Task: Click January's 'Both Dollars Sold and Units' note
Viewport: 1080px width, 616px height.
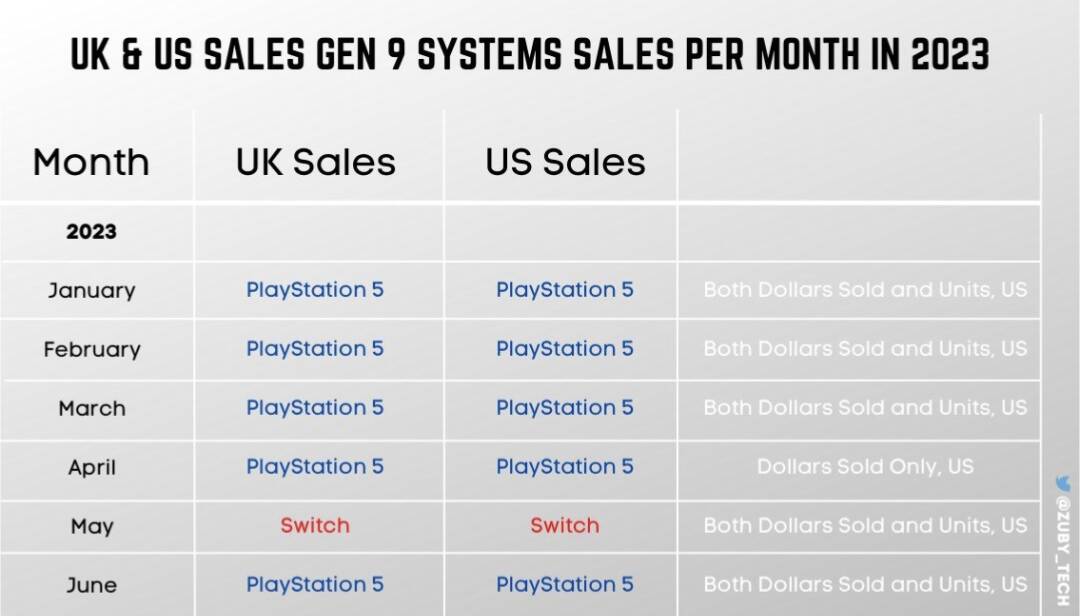Action: 865,289
